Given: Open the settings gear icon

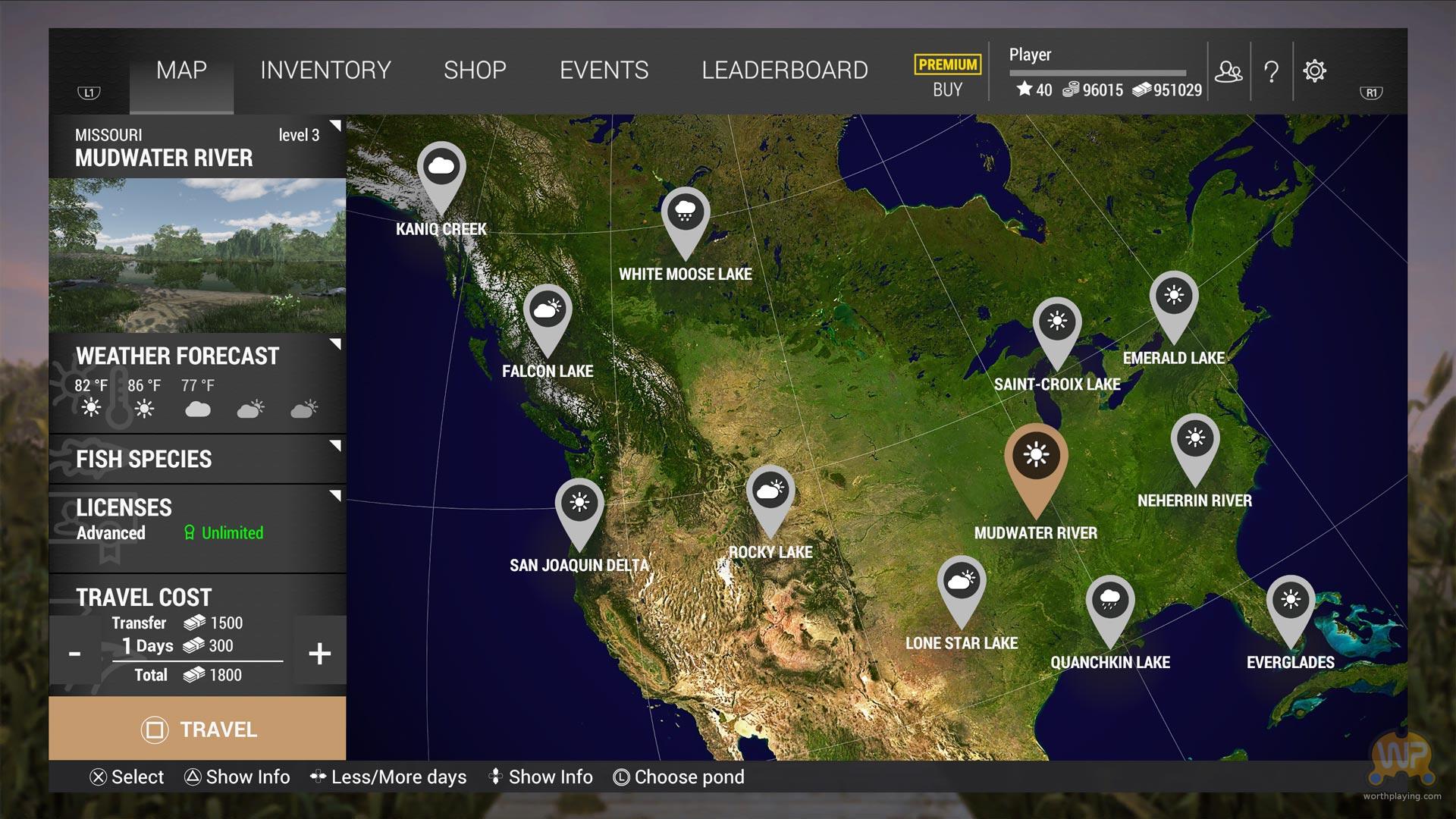Looking at the screenshot, I should pos(1314,71).
